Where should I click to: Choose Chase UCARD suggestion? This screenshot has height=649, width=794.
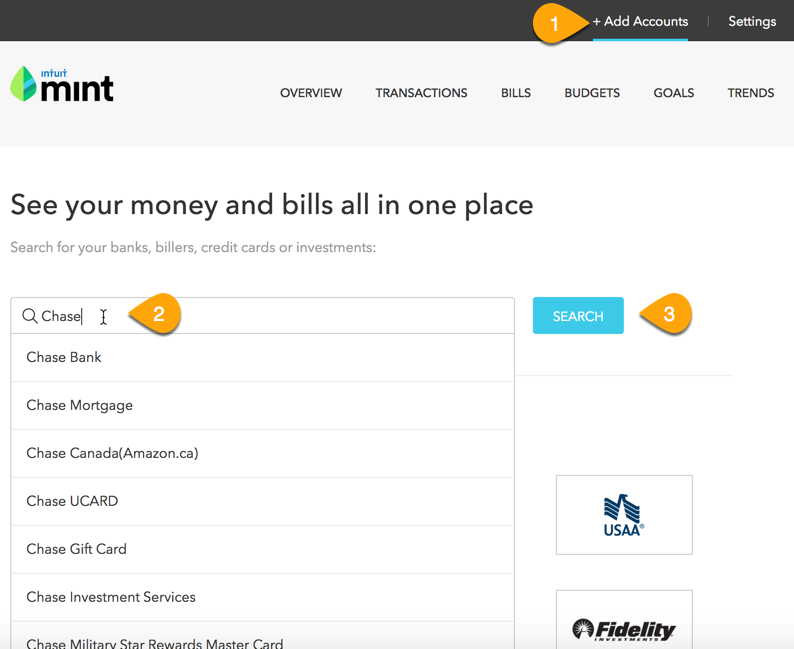pos(262,501)
